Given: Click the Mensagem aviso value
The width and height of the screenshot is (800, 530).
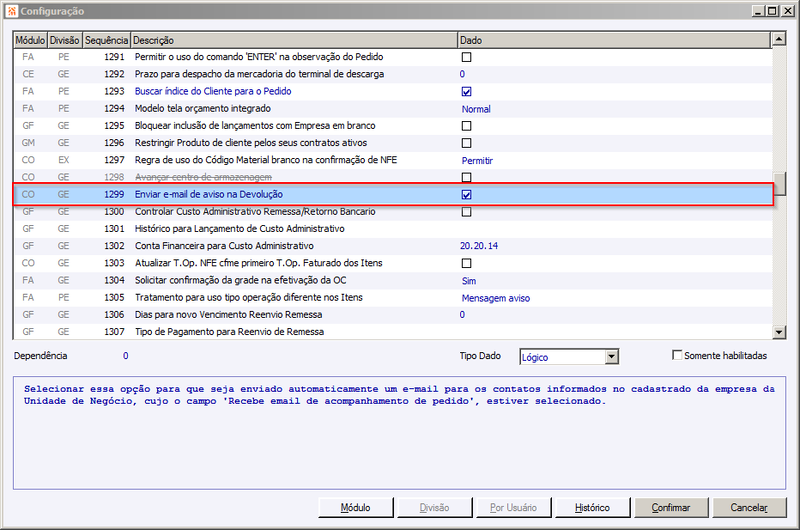Looking at the screenshot, I should (x=495, y=298).
